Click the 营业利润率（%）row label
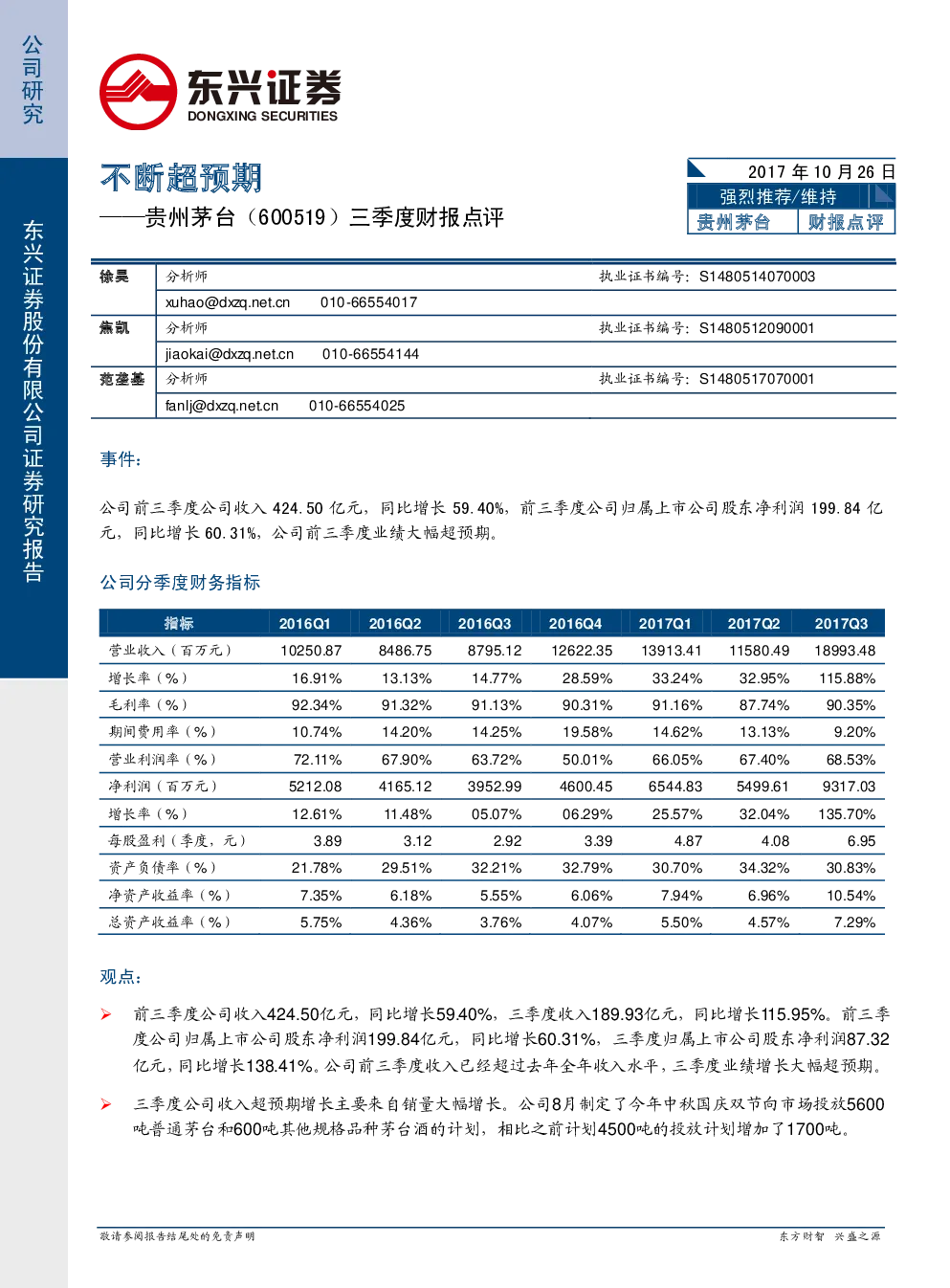950x1288 pixels. click(x=163, y=760)
